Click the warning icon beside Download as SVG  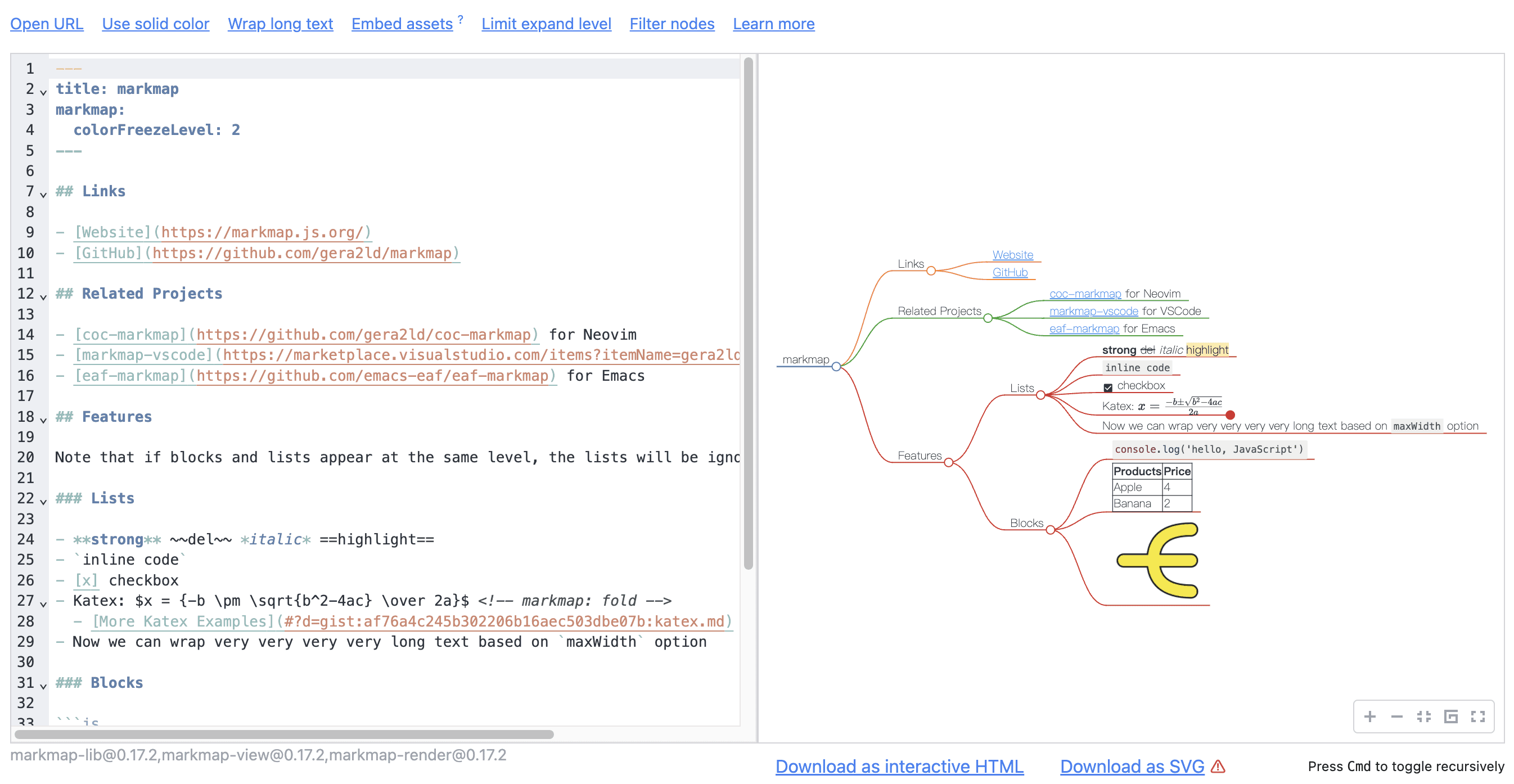click(x=1218, y=767)
